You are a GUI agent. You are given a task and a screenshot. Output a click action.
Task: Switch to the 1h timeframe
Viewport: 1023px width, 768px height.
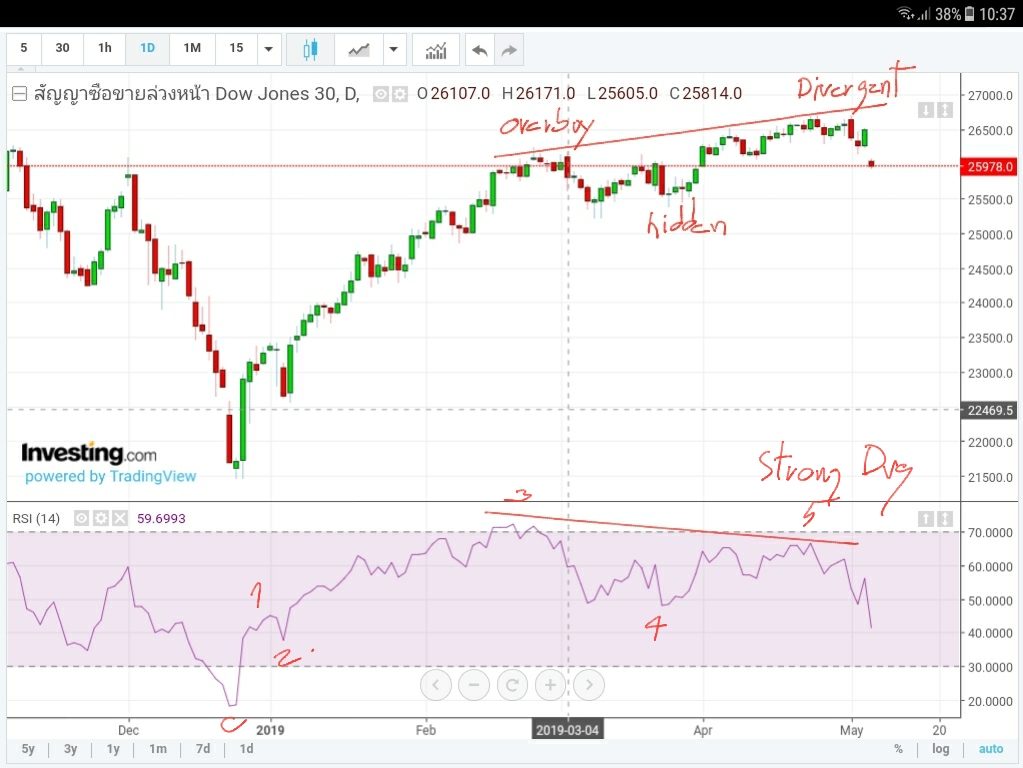pyautogui.click(x=104, y=49)
